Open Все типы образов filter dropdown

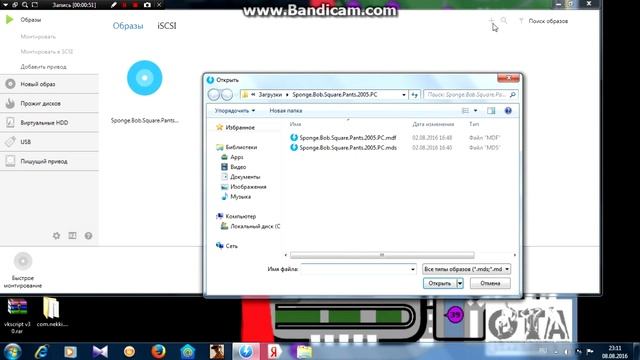[467, 269]
